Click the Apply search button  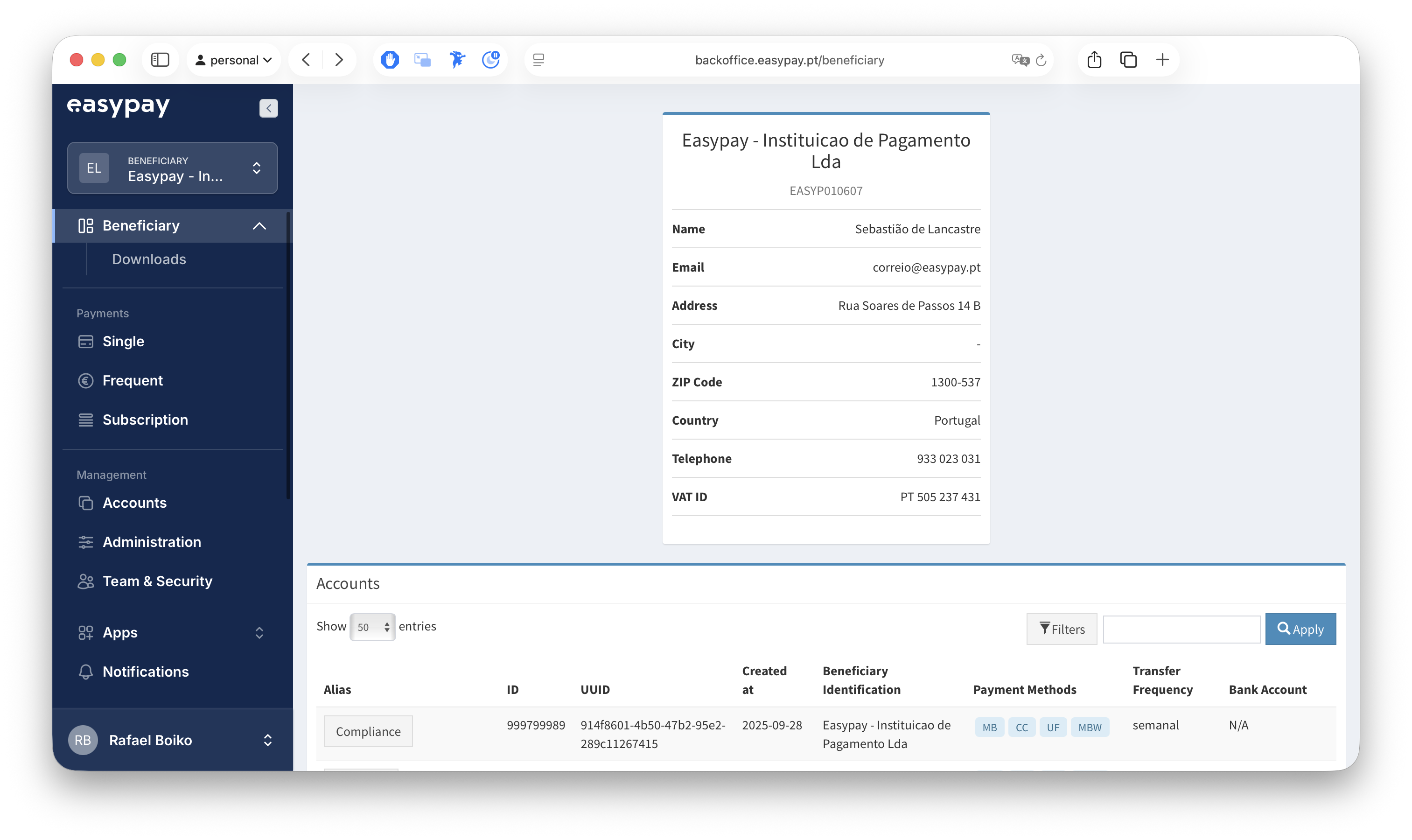(1300, 629)
